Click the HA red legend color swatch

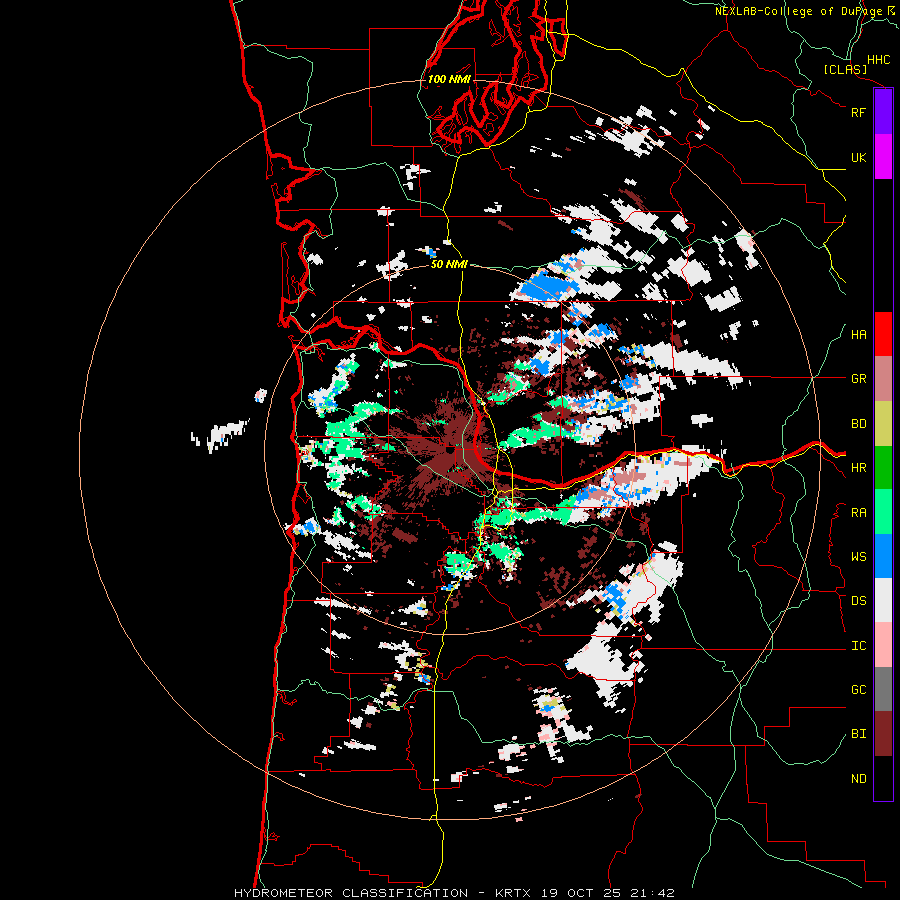tap(883, 334)
